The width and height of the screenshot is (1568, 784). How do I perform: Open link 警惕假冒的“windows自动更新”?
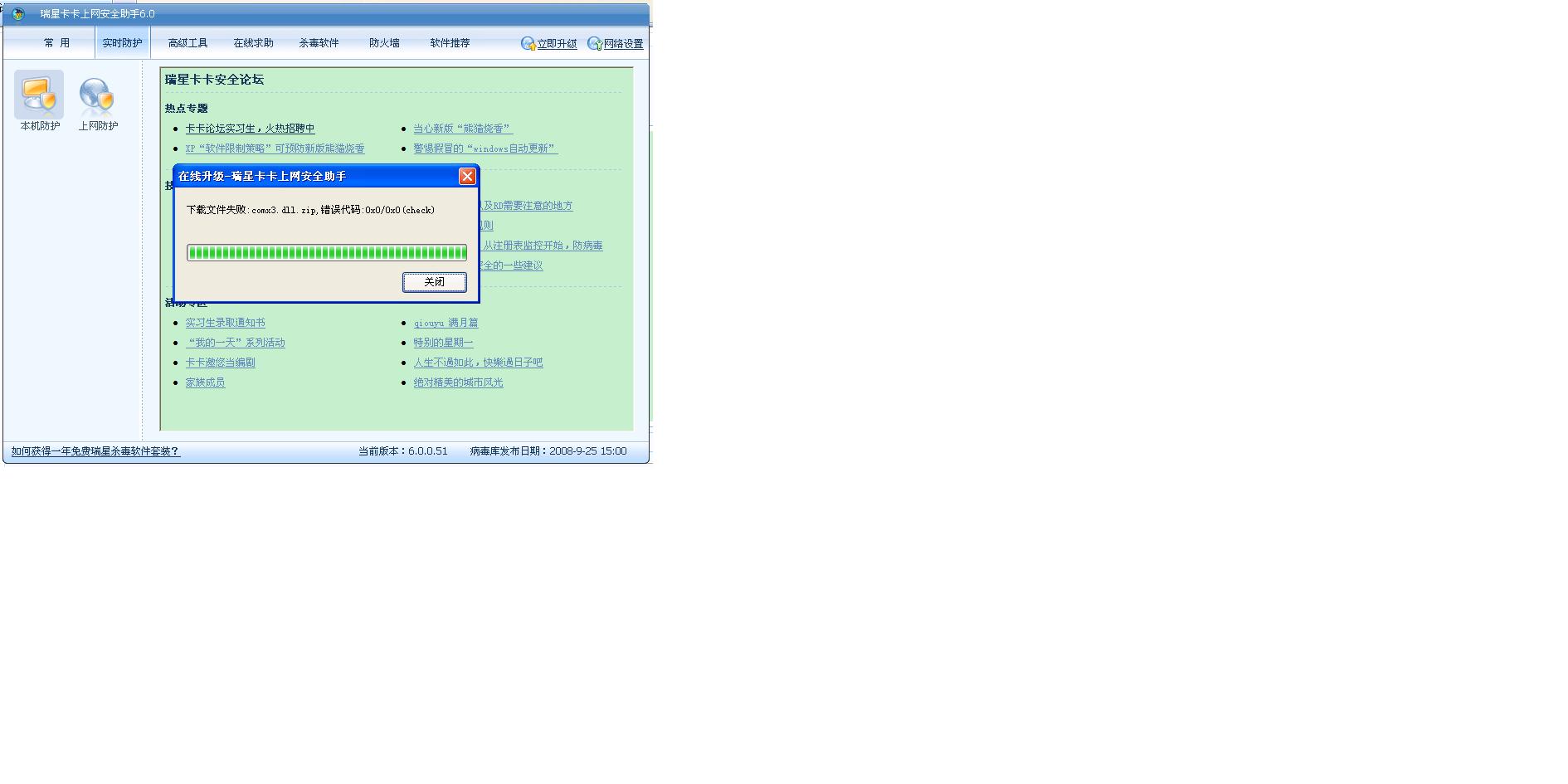pyautogui.click(x=485, y=149)
